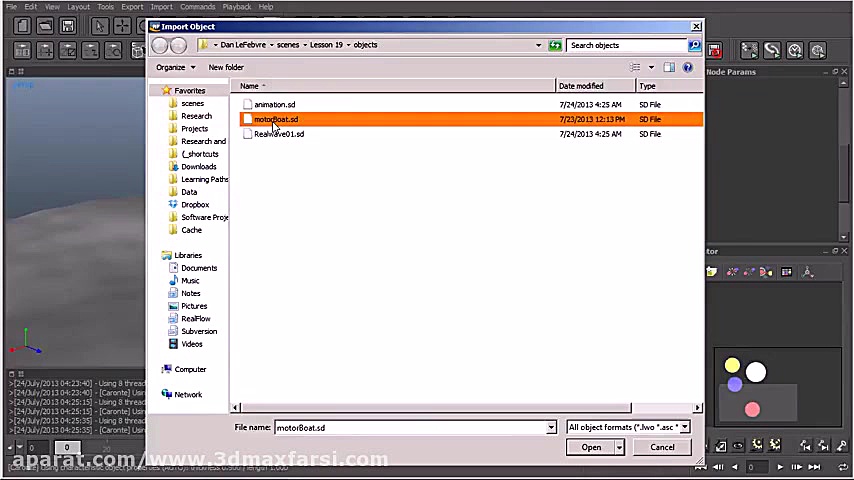The width and height of the screenshot is (854, 480).
Task: Click the layout icon with plus sign
Action: [45, 51]
